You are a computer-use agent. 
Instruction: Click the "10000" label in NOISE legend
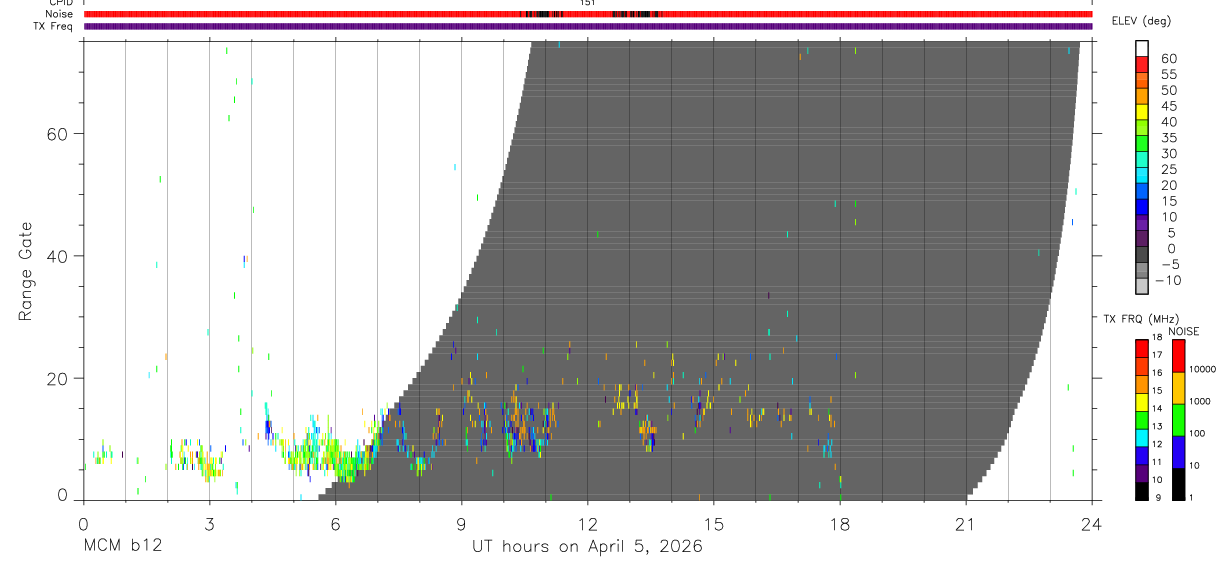click(1201, 369)
